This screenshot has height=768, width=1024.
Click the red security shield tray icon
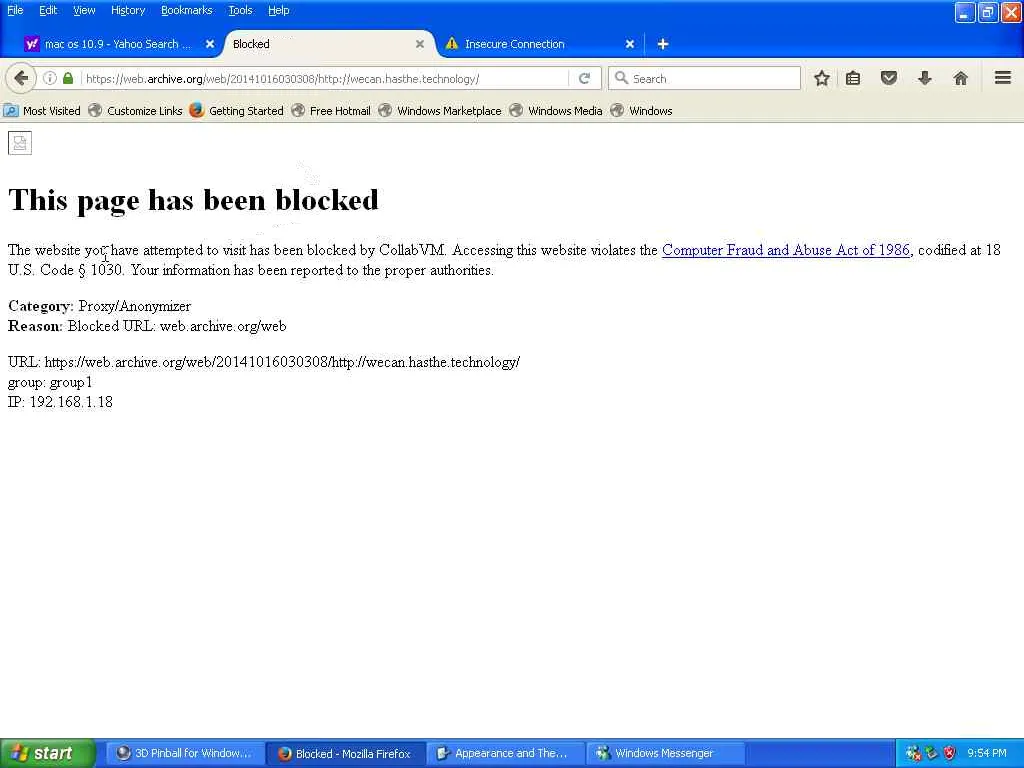click(949, 754)
